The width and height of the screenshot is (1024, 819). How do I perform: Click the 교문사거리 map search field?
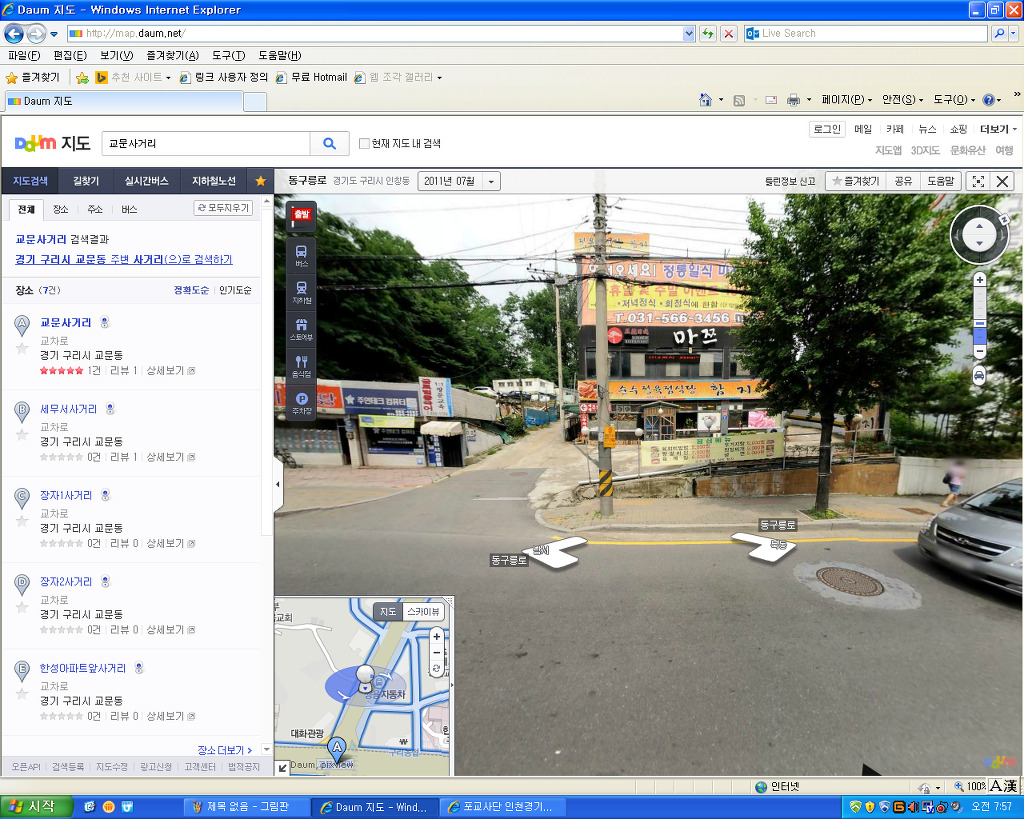(206, 143)
